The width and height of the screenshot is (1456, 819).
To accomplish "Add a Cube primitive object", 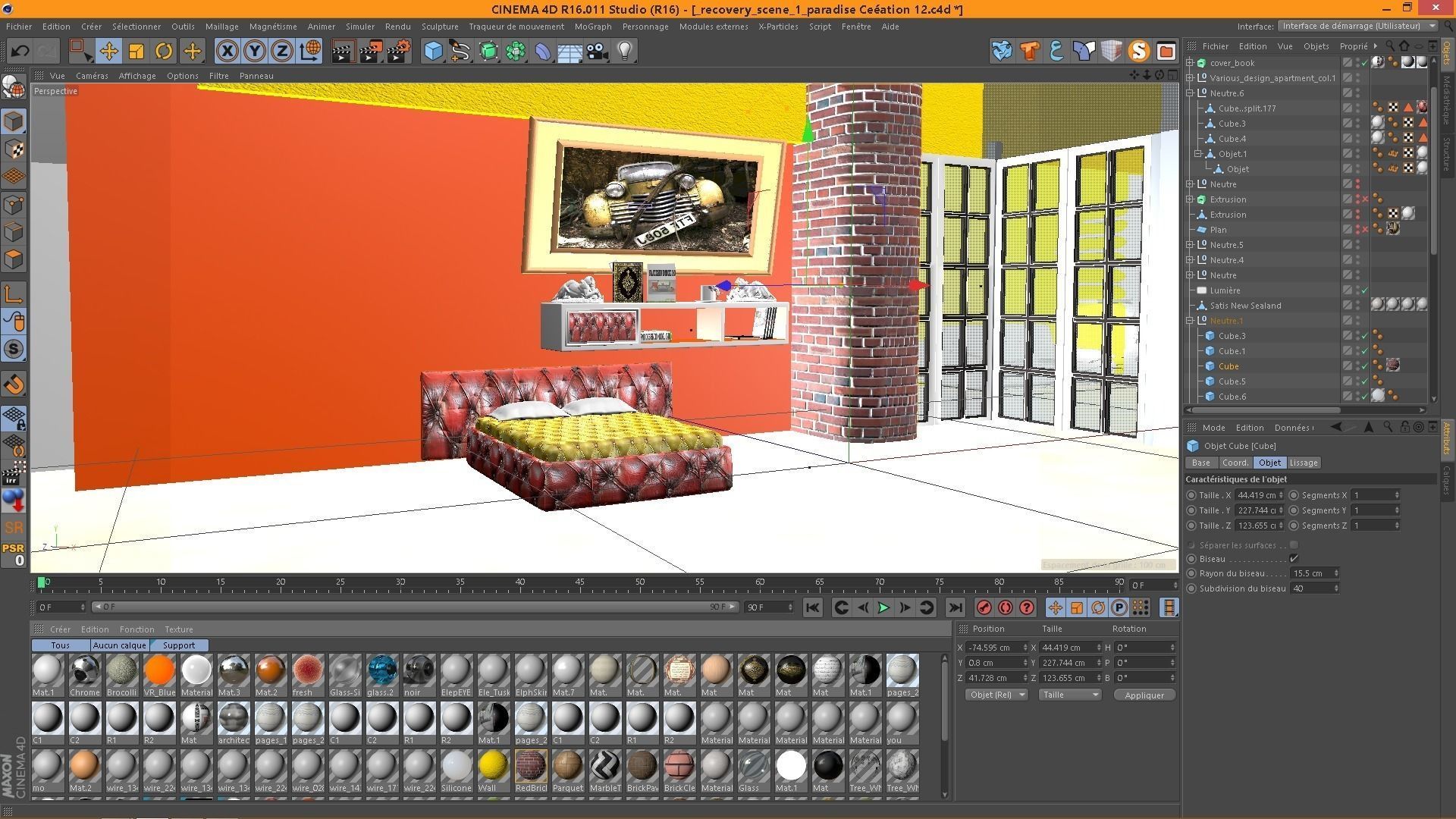I will (433, 52).
